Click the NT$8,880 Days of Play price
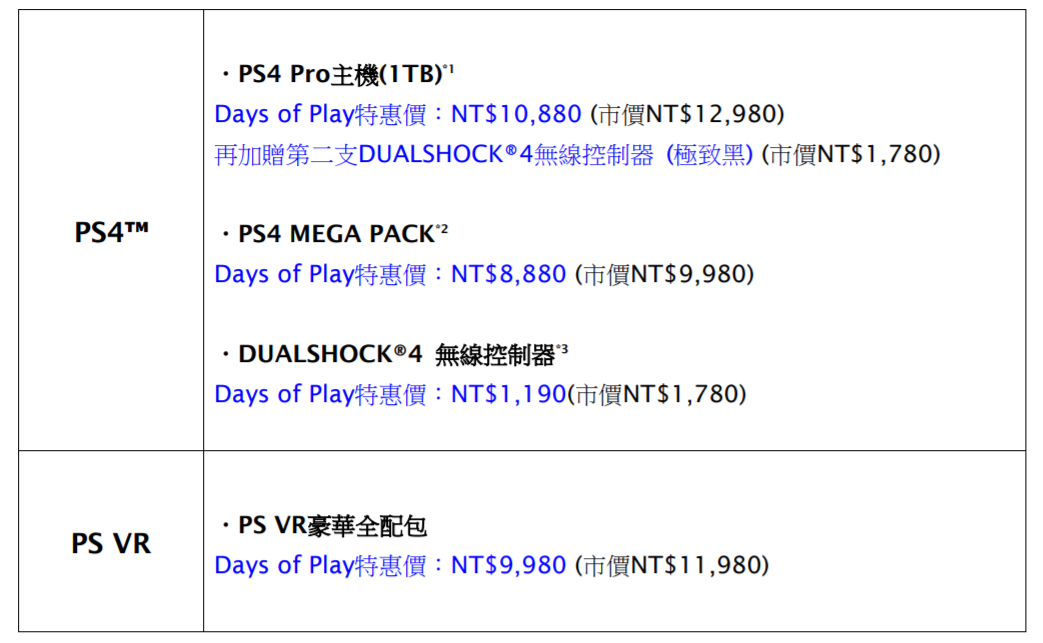This screenshot has width=1043, height=643. click(x=508, y=274)
